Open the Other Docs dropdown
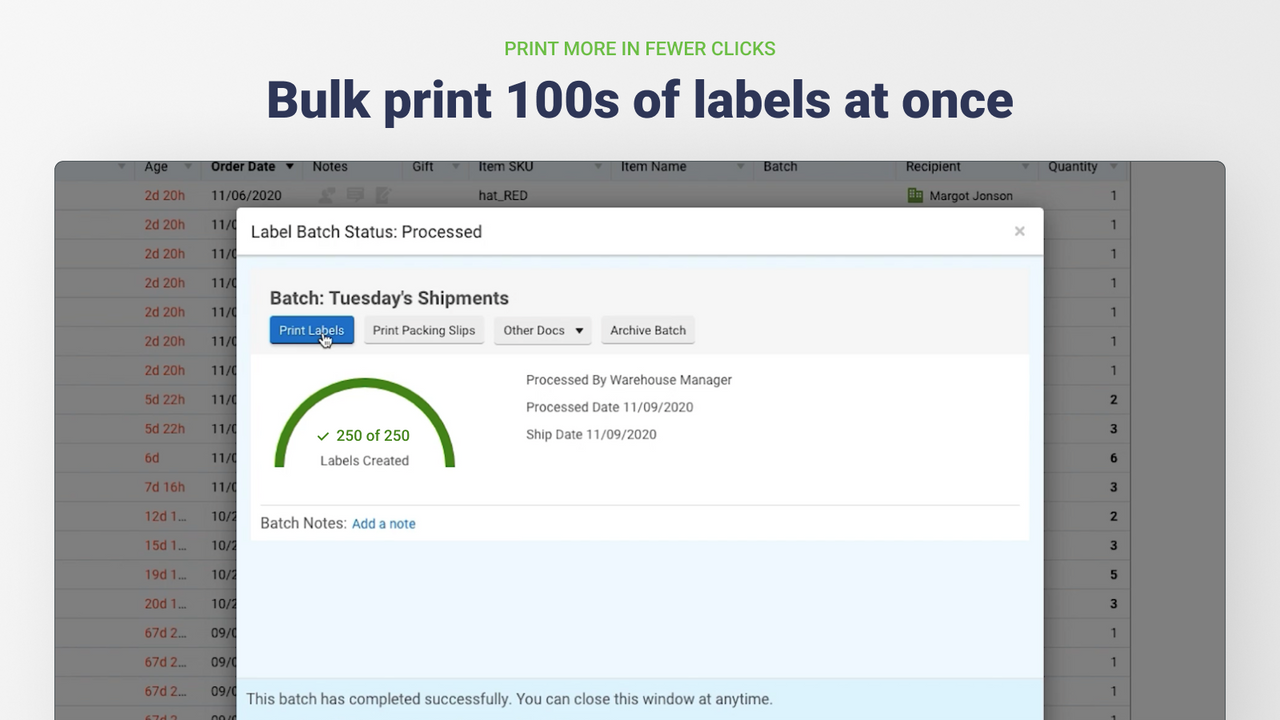 [542, 330]
